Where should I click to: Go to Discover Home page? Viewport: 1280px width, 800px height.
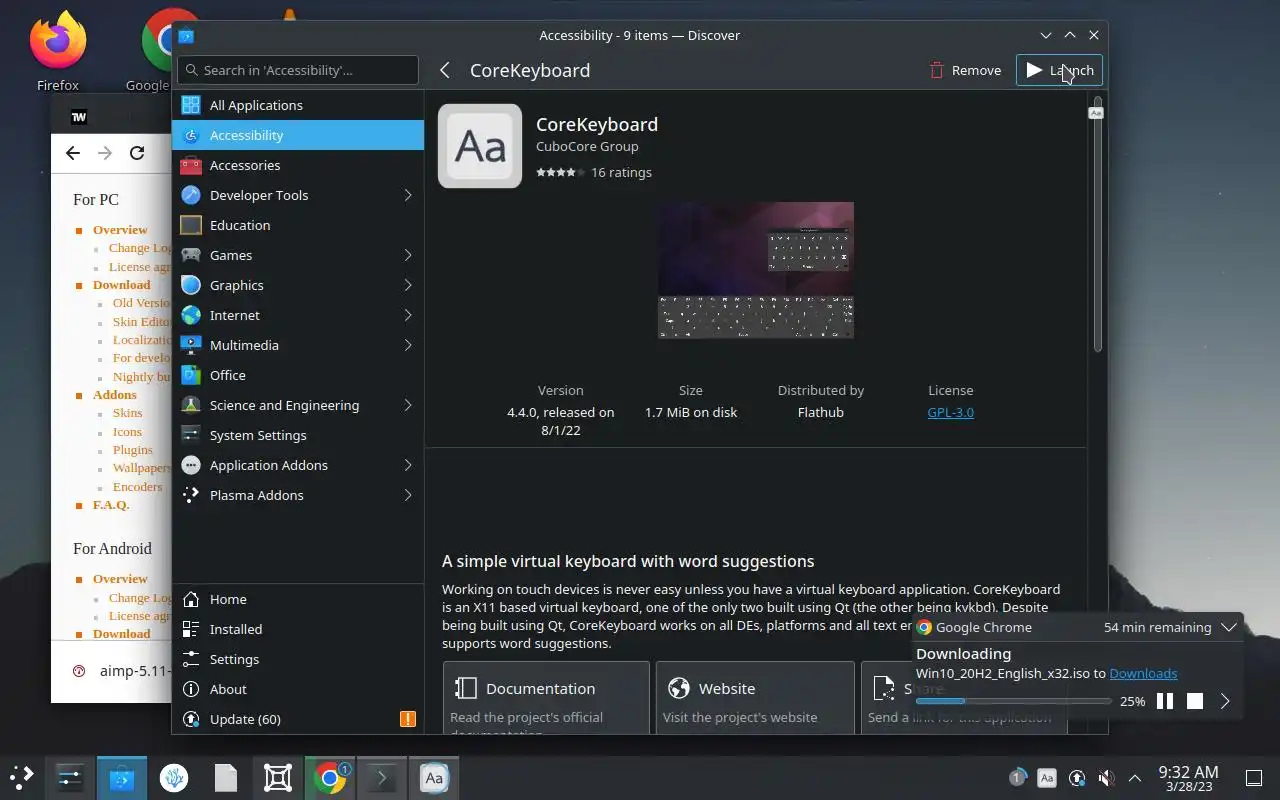298,599
